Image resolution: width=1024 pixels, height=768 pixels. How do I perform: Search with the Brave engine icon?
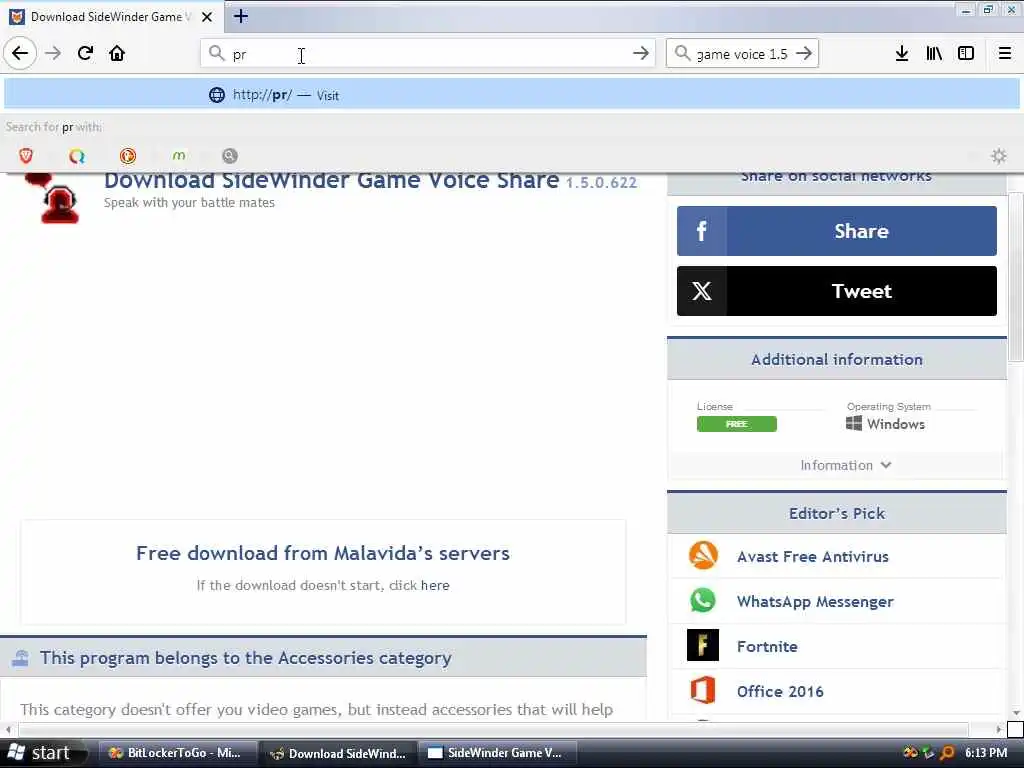(x=26, y=155)
